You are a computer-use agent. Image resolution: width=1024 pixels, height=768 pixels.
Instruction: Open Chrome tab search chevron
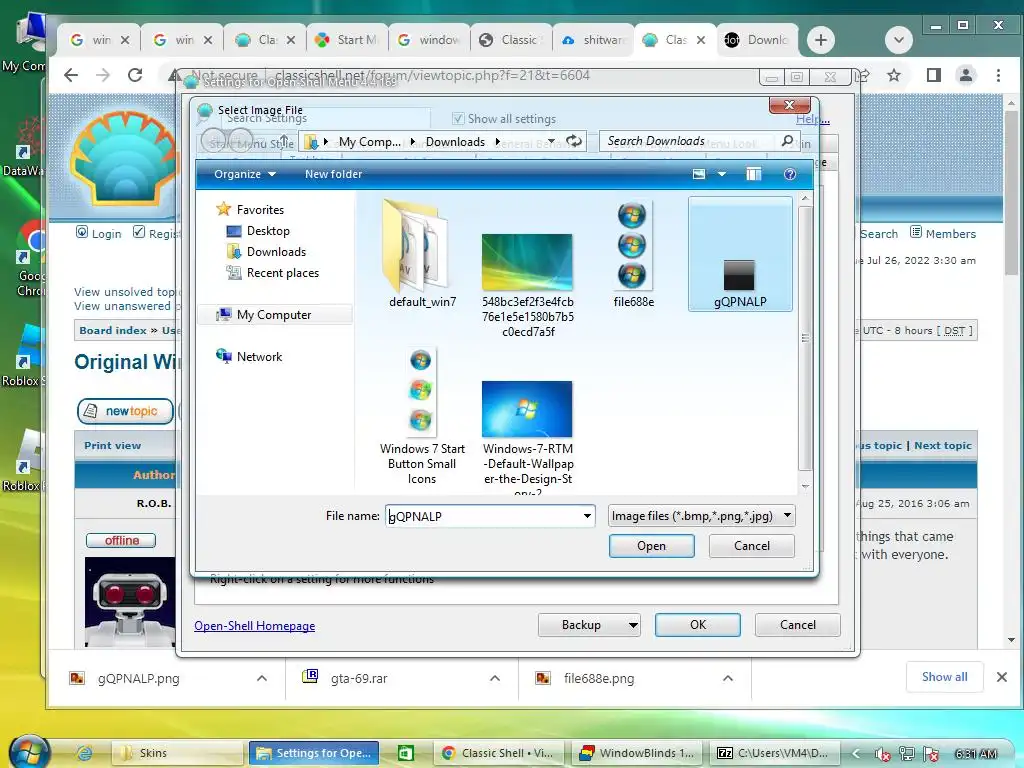899,40
